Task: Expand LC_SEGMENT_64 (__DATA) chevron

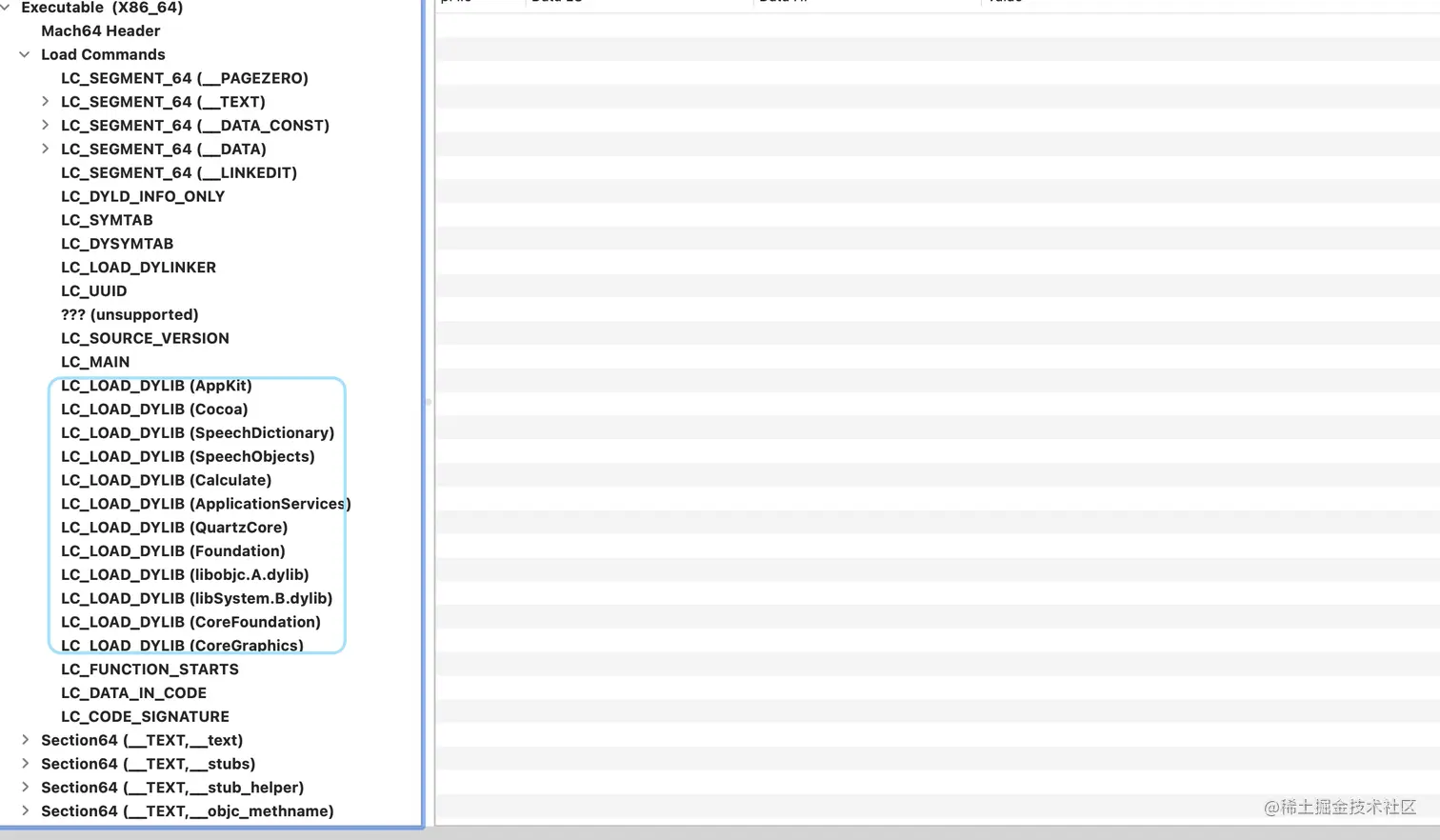Action: coord(45,149)
